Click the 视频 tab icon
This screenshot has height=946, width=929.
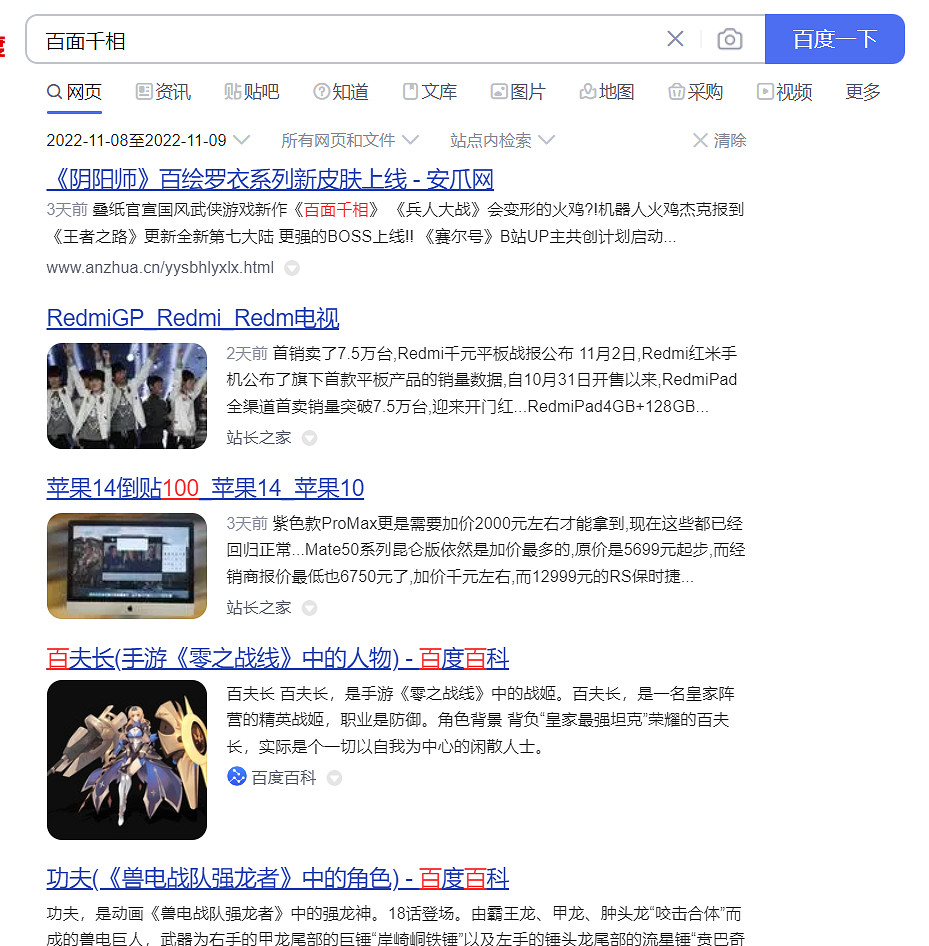[764, 91]
